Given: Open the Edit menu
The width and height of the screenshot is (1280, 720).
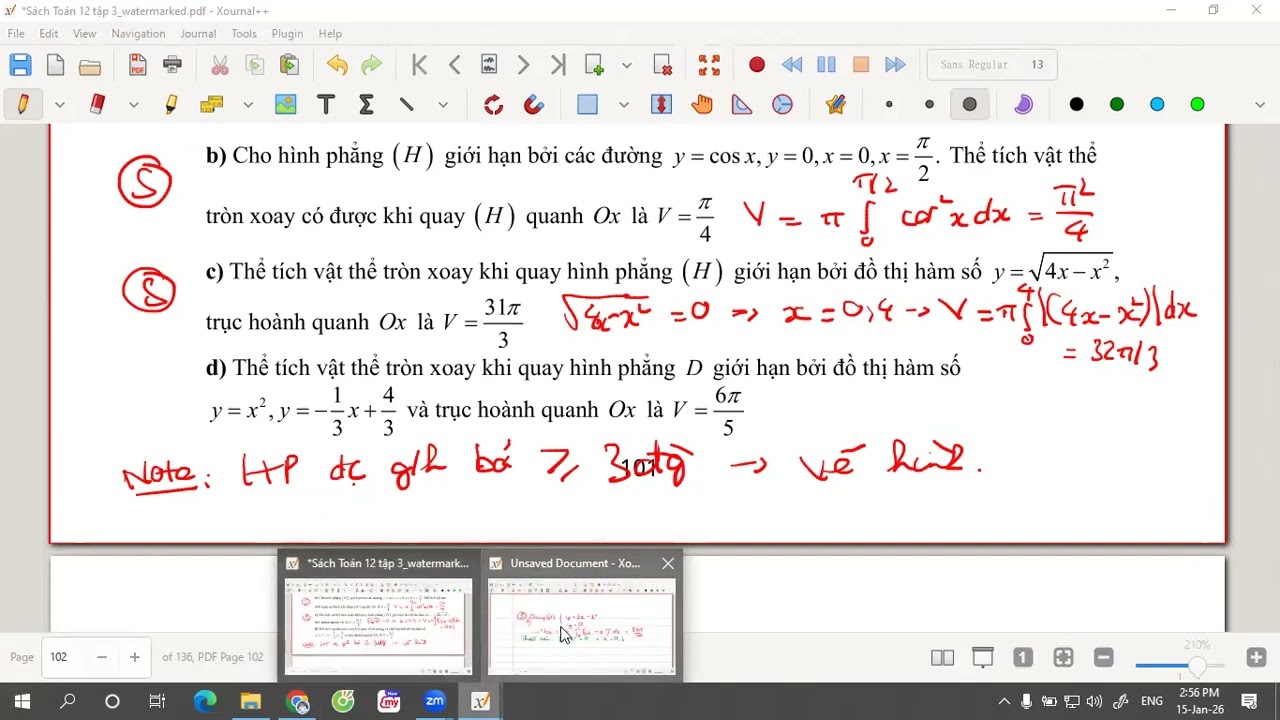Looking at the screenshot, I should (48, 33).
